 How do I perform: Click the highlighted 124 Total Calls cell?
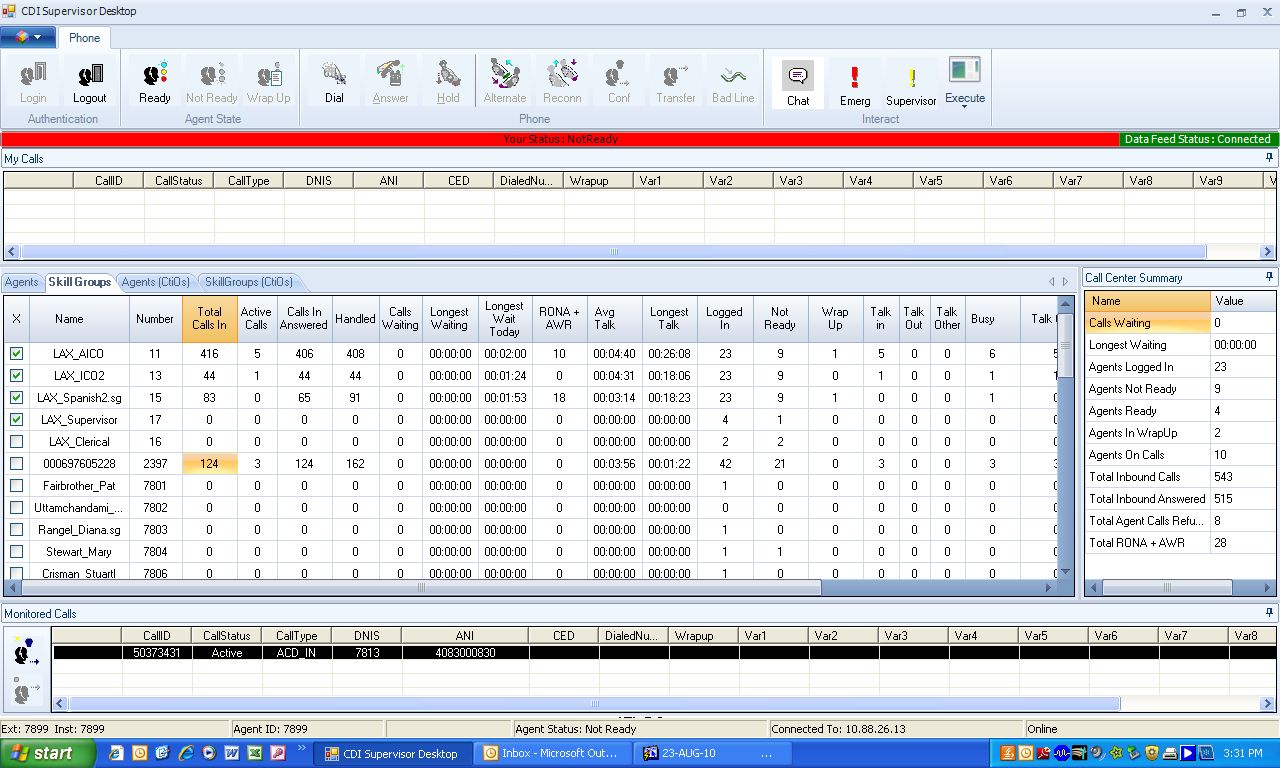coord(209,463)
